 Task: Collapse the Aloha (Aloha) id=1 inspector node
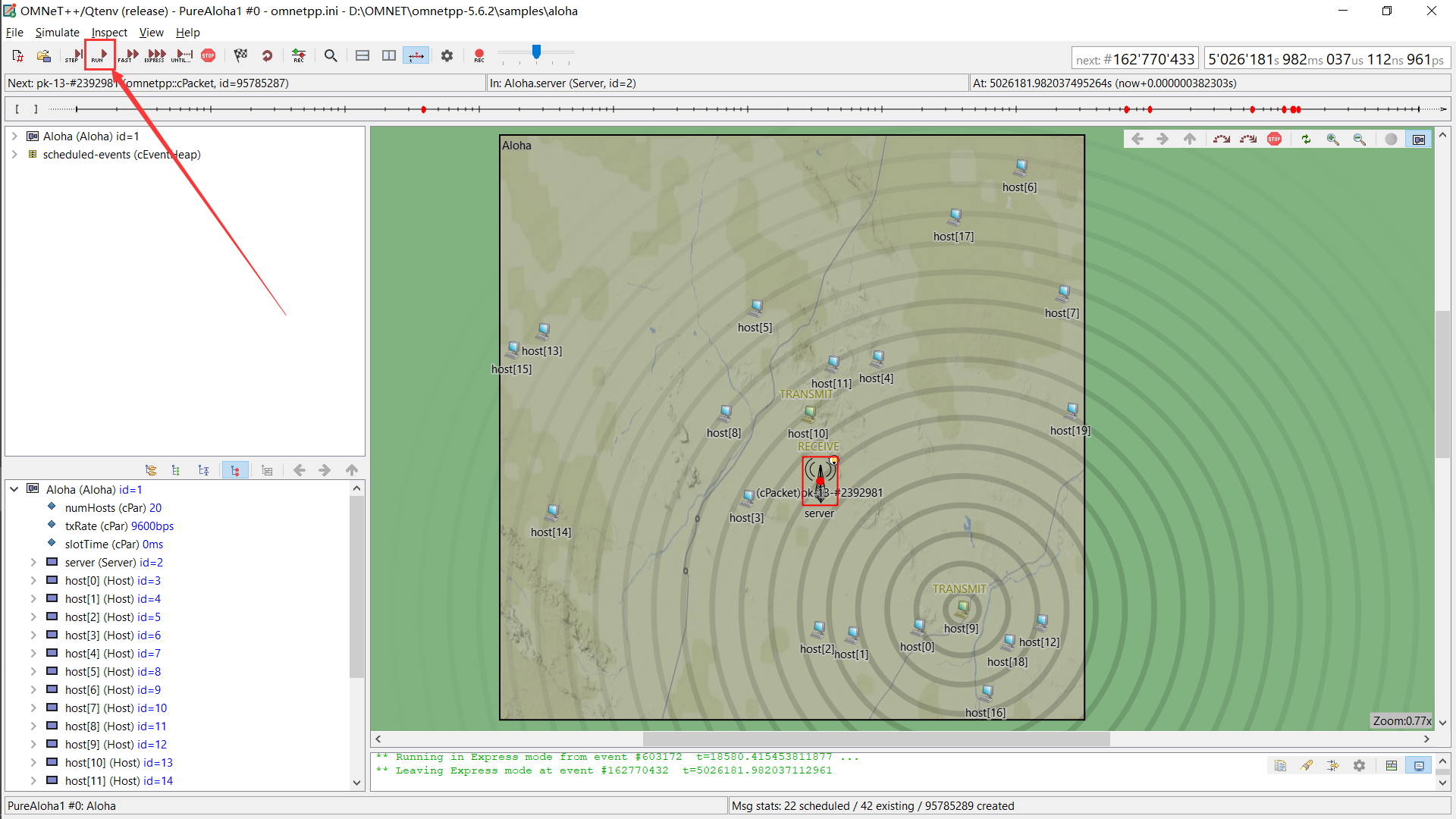point(14,490)
